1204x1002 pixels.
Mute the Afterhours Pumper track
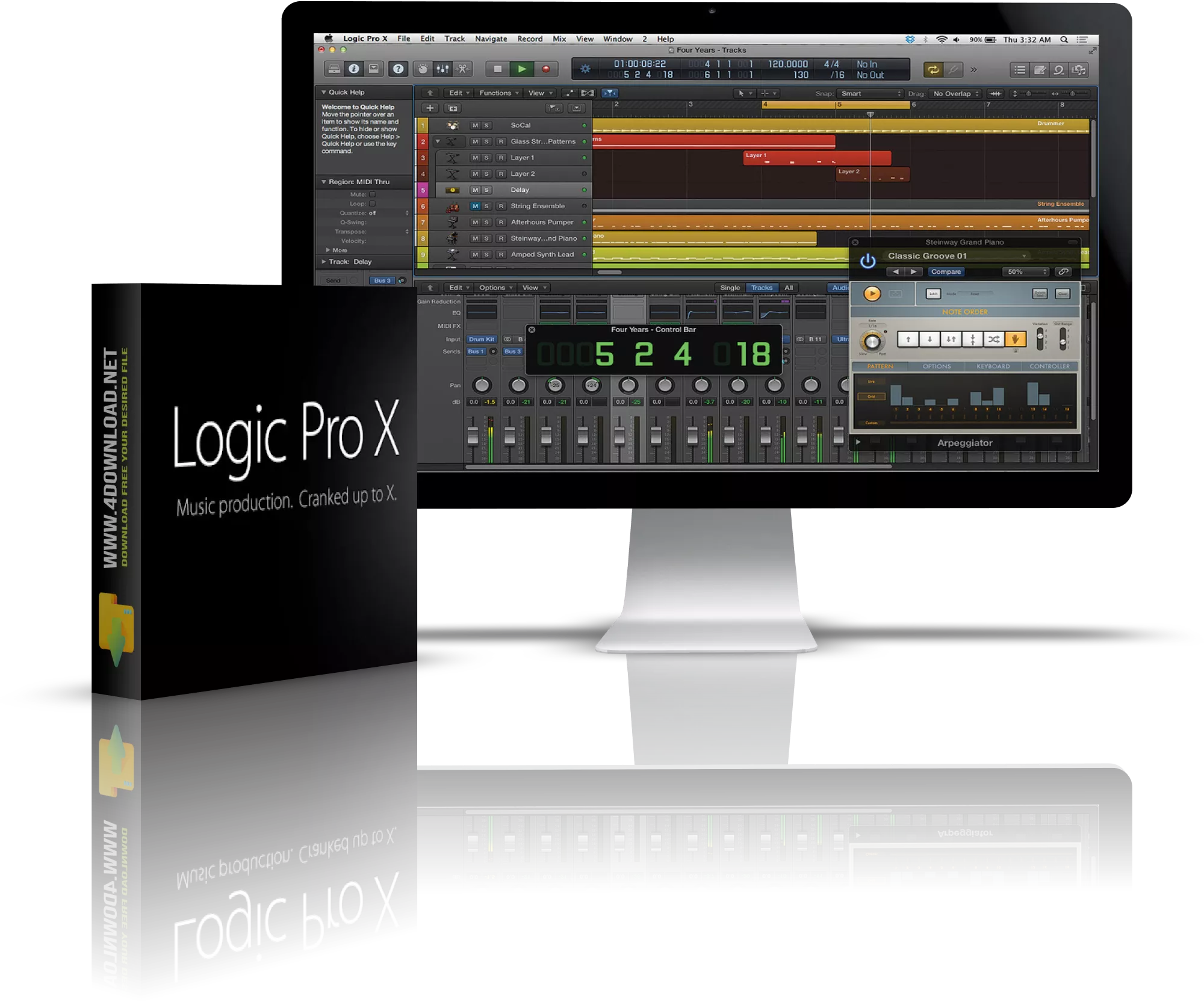pyautogui.click(x=475, y=223)
